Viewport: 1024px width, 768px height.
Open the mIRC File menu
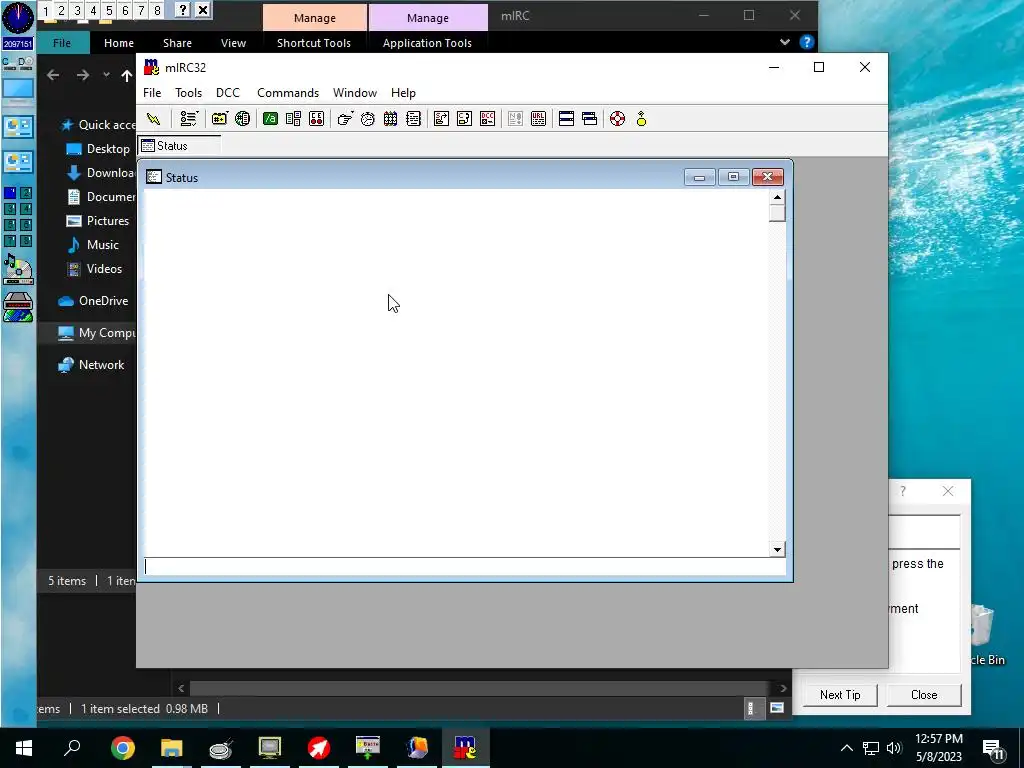[152, 93]
